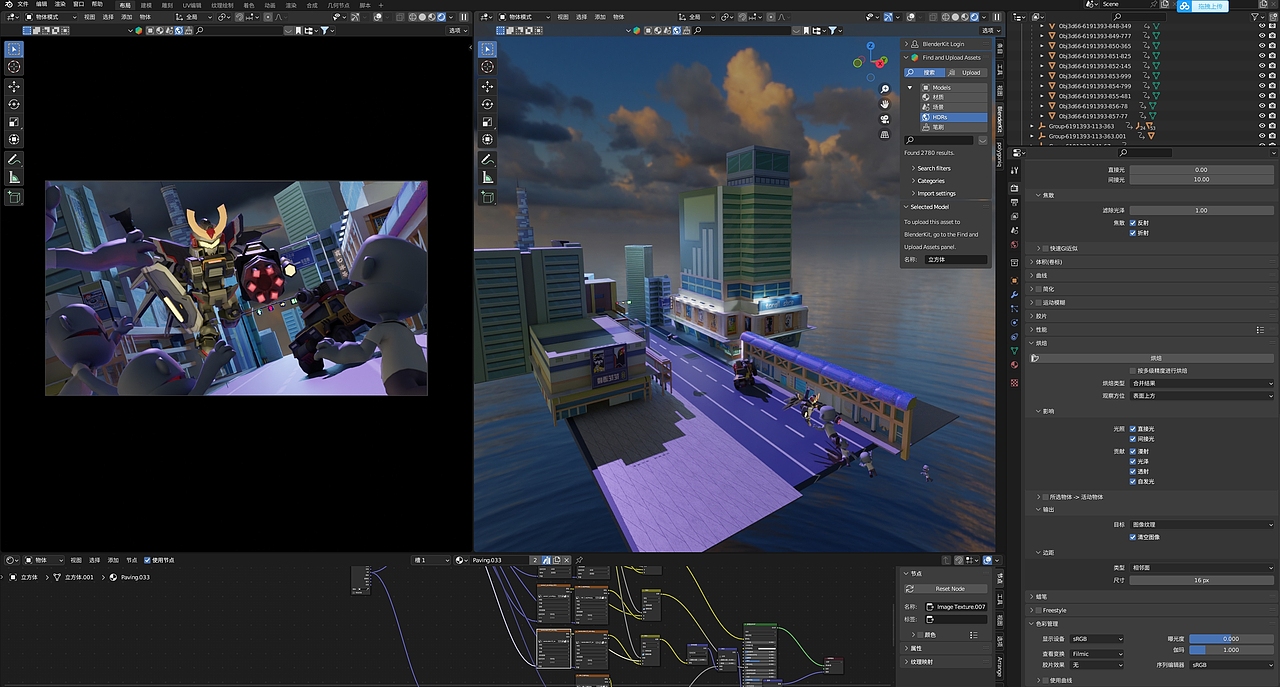This screenshot has width=1280, height=687.
Task: Toggle camera view with the camera navigation icon
Action: coord(885,119)
